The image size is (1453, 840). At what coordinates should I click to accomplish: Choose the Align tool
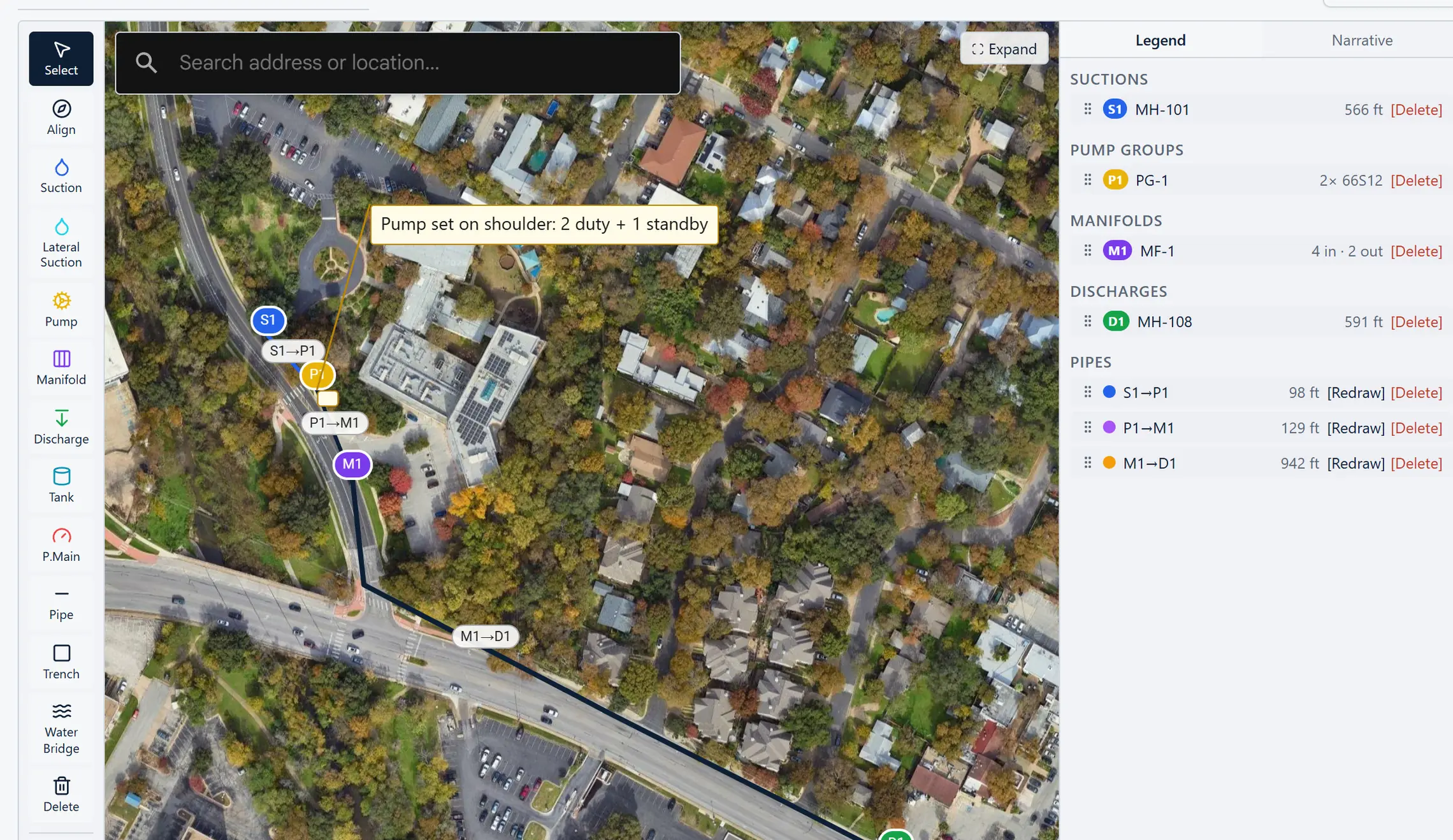(61, 118)
